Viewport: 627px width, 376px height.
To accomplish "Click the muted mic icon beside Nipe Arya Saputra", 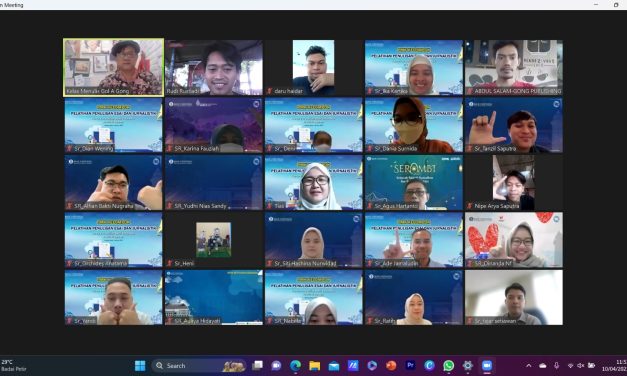I will pos(469,206).
